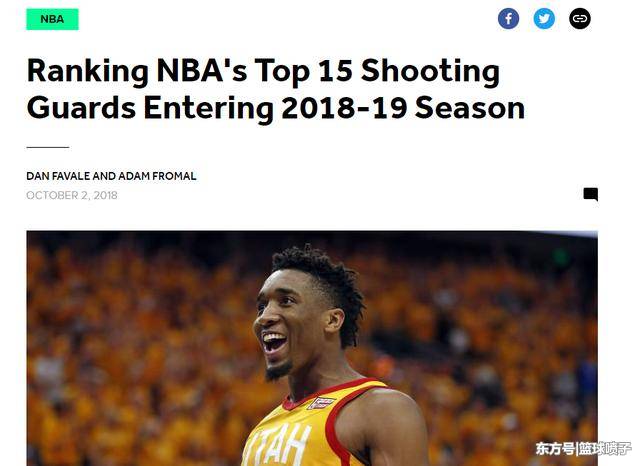Click the short divider line under headline
Screen dimensions: 640x466
(x=48, y=147)
